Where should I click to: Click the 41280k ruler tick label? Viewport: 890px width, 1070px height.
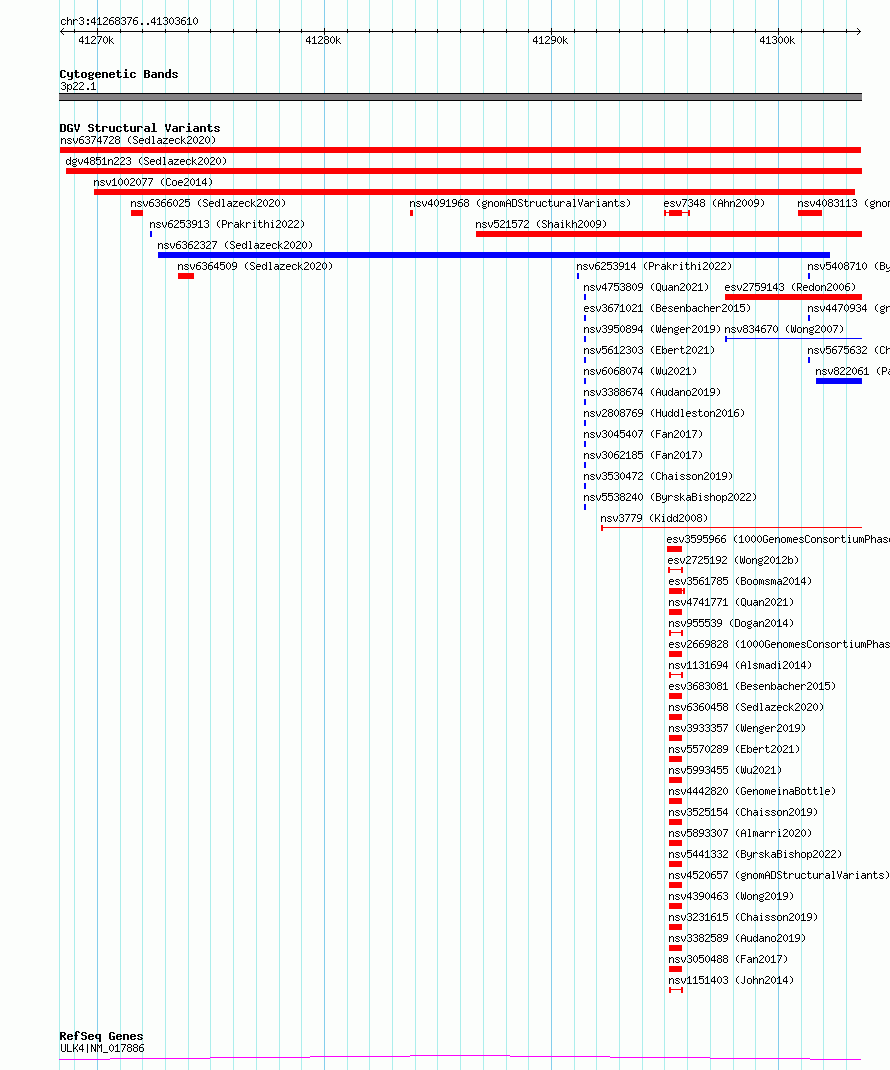point(324,40)
